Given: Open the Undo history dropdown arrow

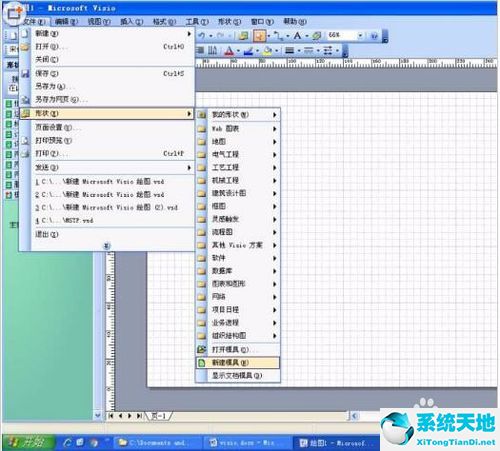Looking at the screenshot, I should click(211, 36).
